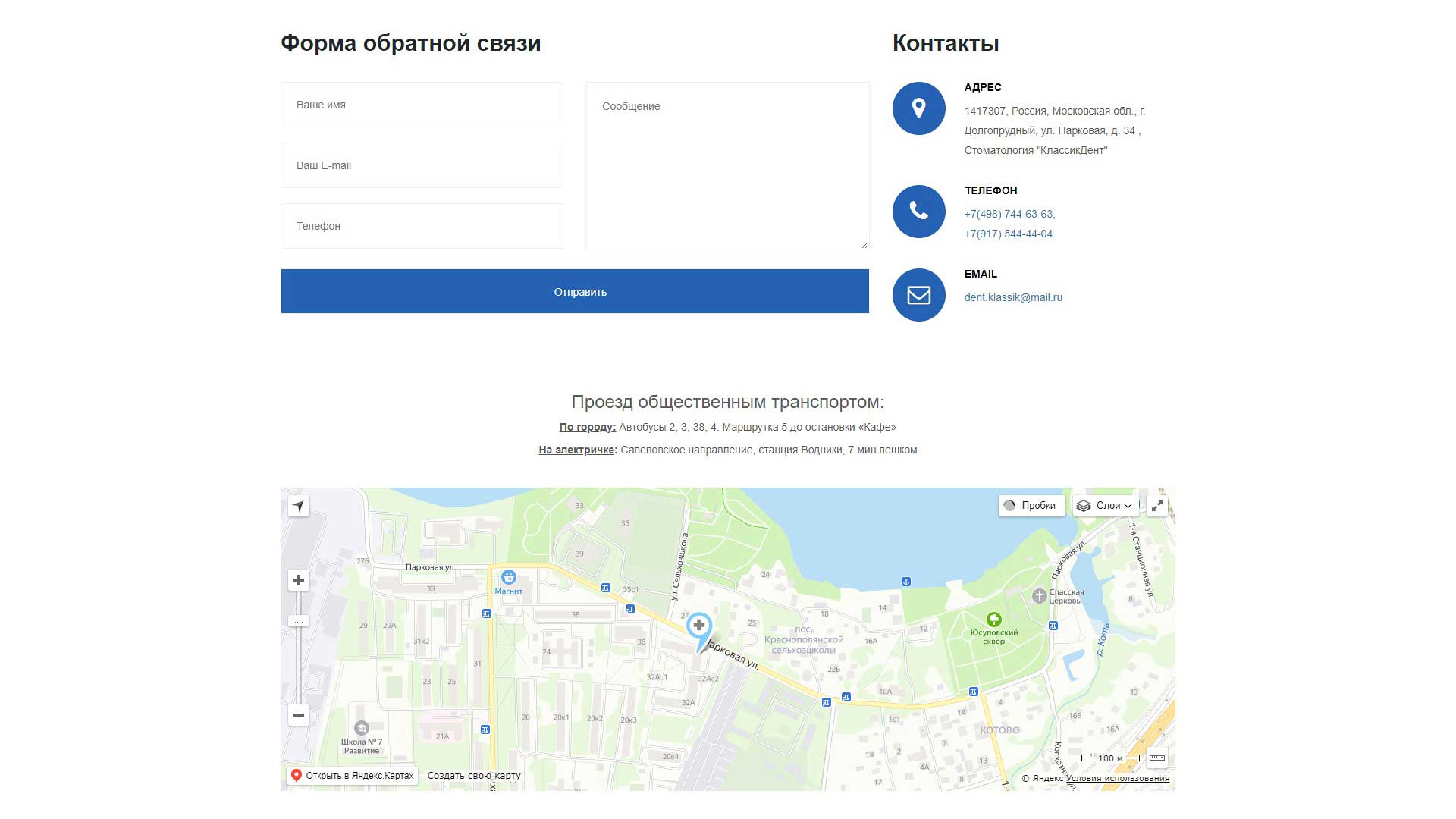Zoom in using the plus control on the map
Viewport: 1456px width, 819px height.
(x=299, y=580)
